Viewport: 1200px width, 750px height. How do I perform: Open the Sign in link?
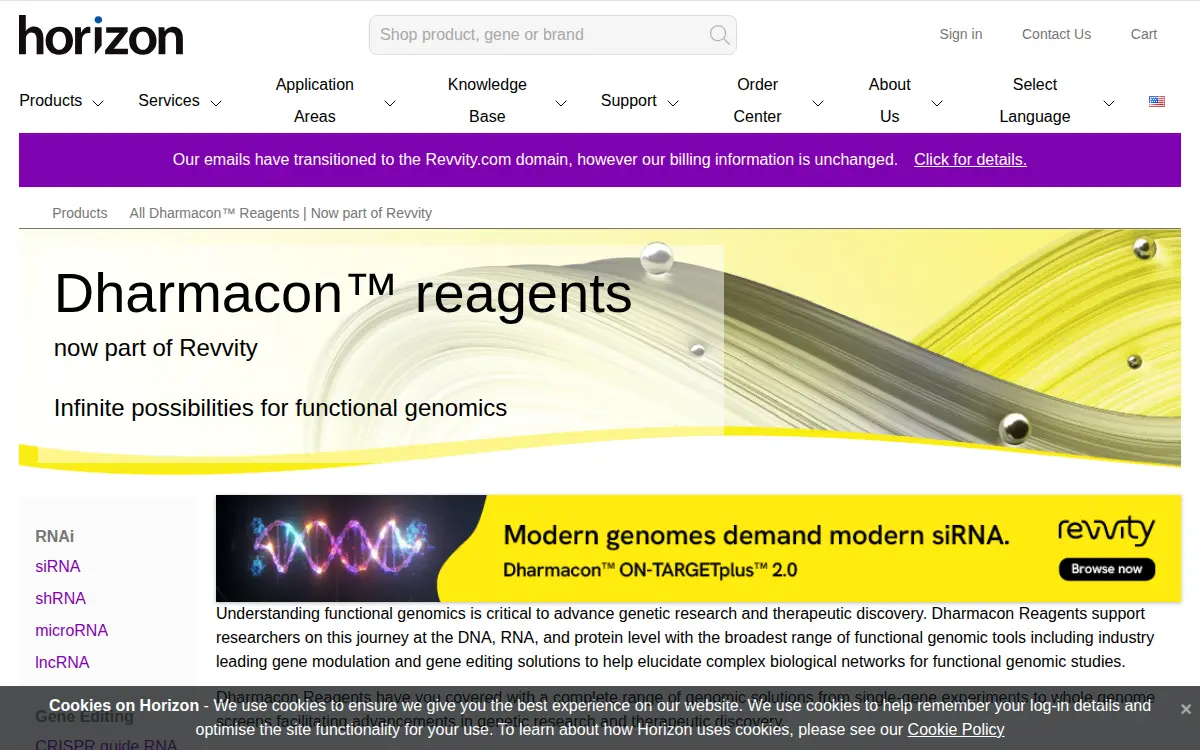coord(961,34)
